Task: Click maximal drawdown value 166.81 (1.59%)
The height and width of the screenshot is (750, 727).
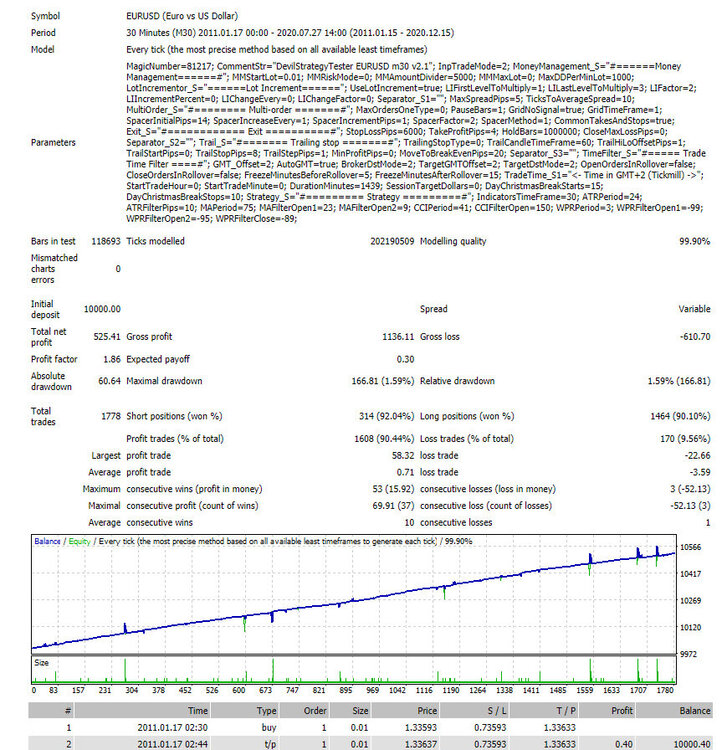Action: click(x=383, y=381)
